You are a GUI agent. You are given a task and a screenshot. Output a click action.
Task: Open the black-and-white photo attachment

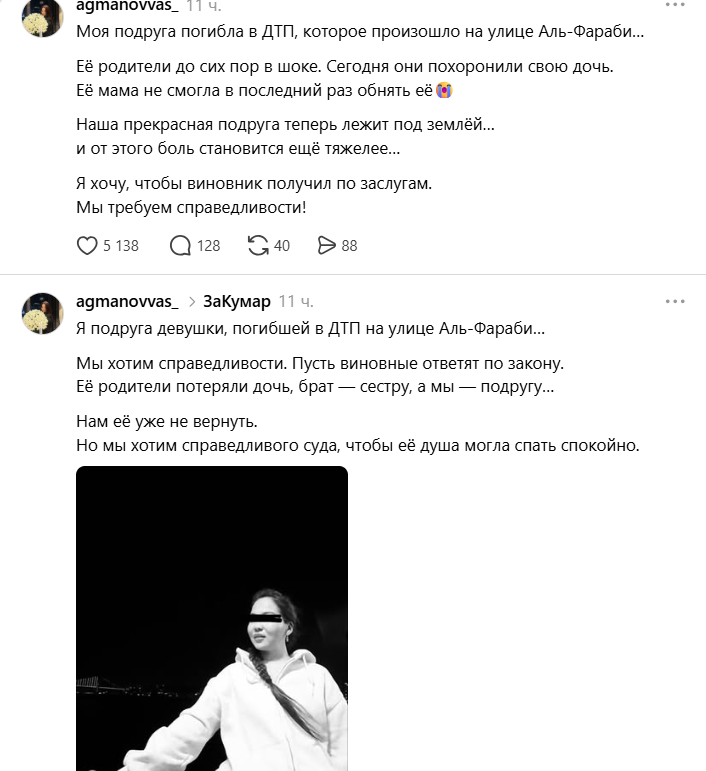pyautogui.click(x=212, y=618)
